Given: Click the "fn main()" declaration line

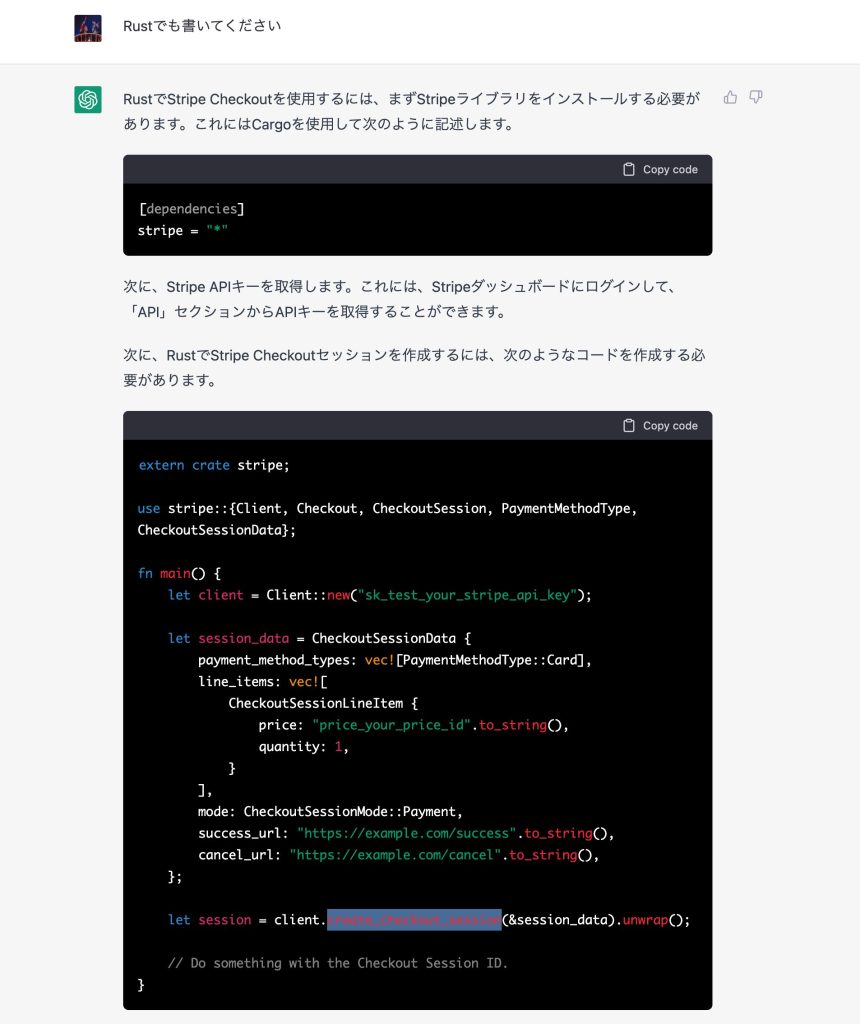Looking at the screenshot, I should (178, 573).
